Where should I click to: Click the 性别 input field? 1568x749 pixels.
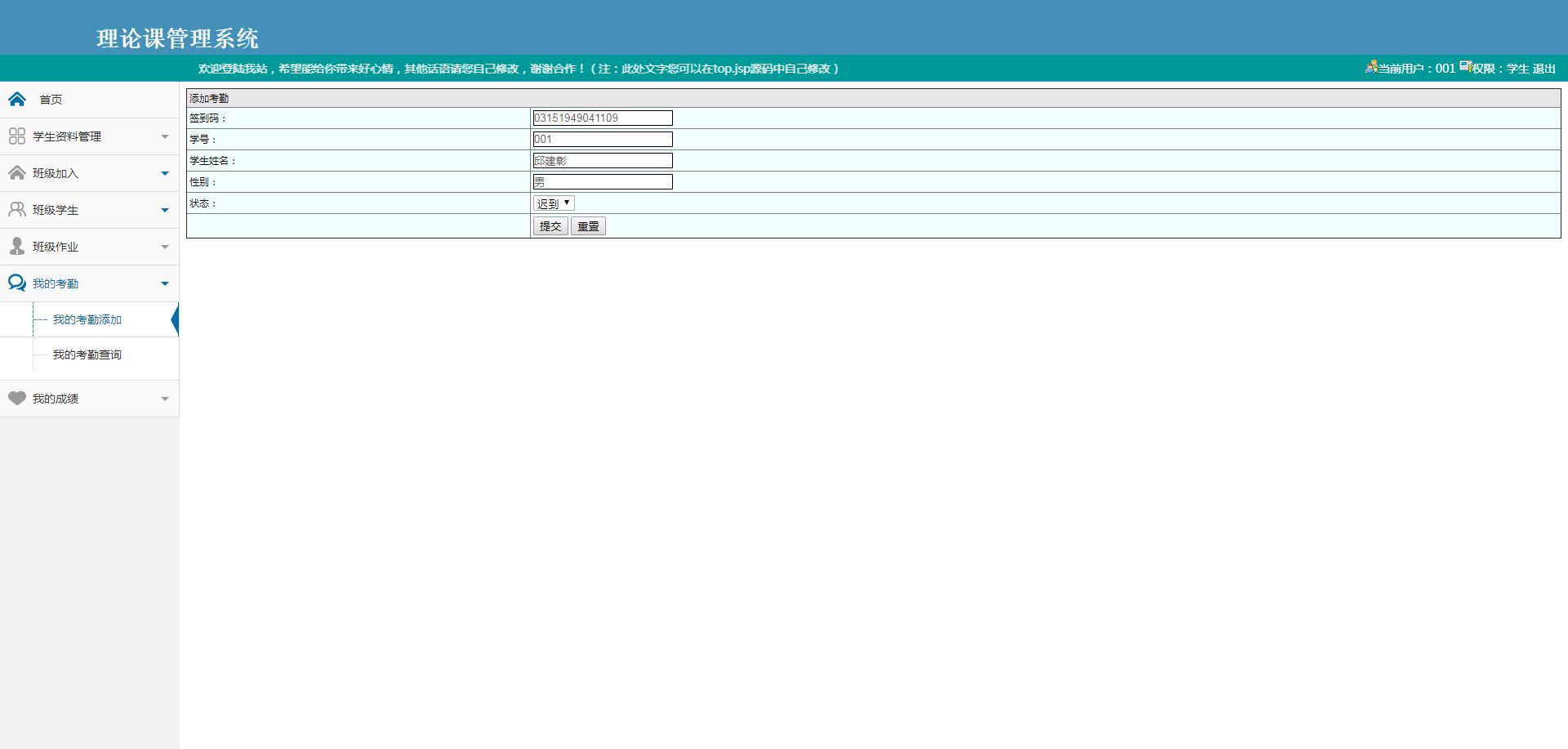(x=603, y=181)
